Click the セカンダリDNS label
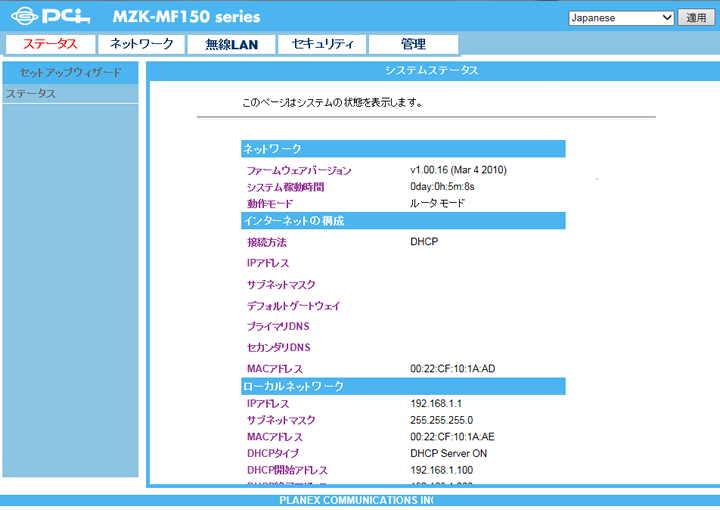This screenshot has height=510, width=720. [279, 347]
